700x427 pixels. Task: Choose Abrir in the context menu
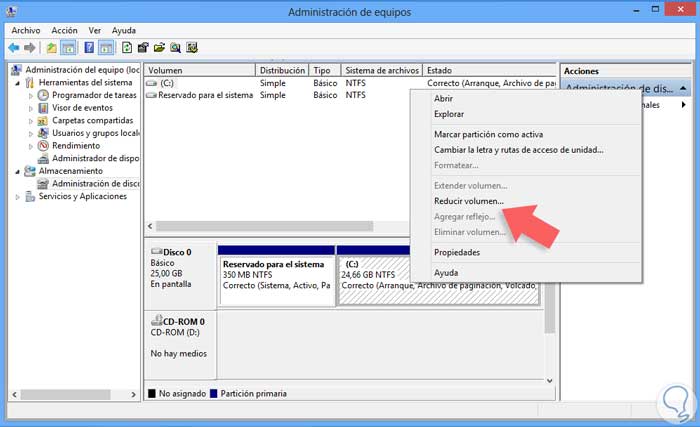point(443,98)
